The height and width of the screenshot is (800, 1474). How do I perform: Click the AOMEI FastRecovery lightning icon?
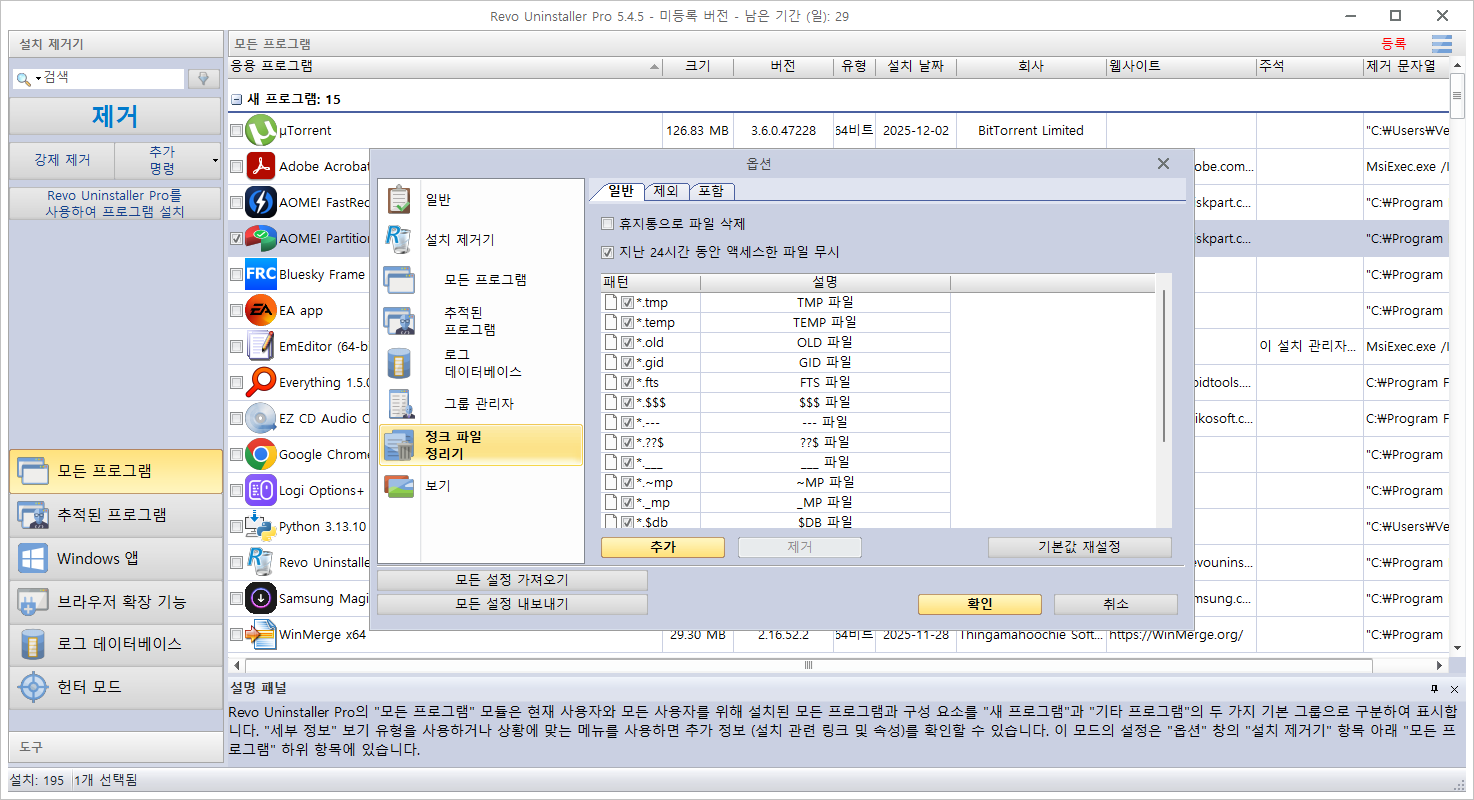coord(261,203)
